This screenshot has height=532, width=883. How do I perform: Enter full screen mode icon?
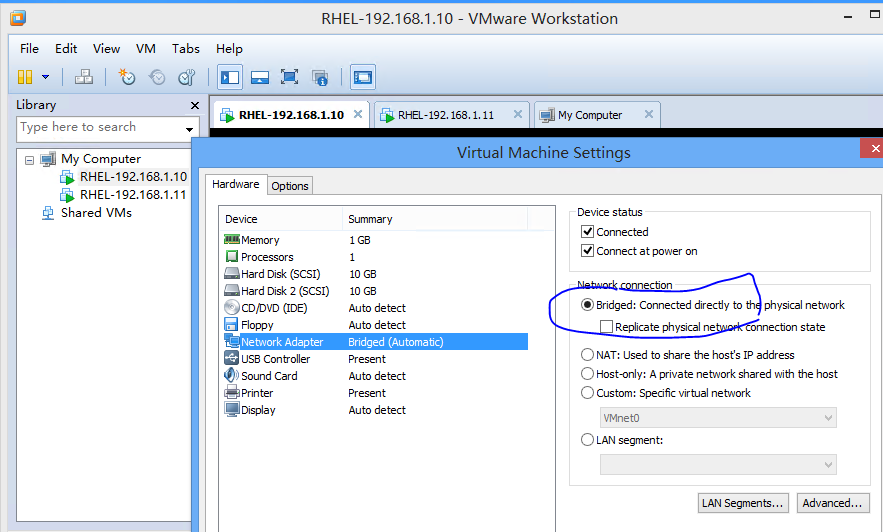click(289, 77)
